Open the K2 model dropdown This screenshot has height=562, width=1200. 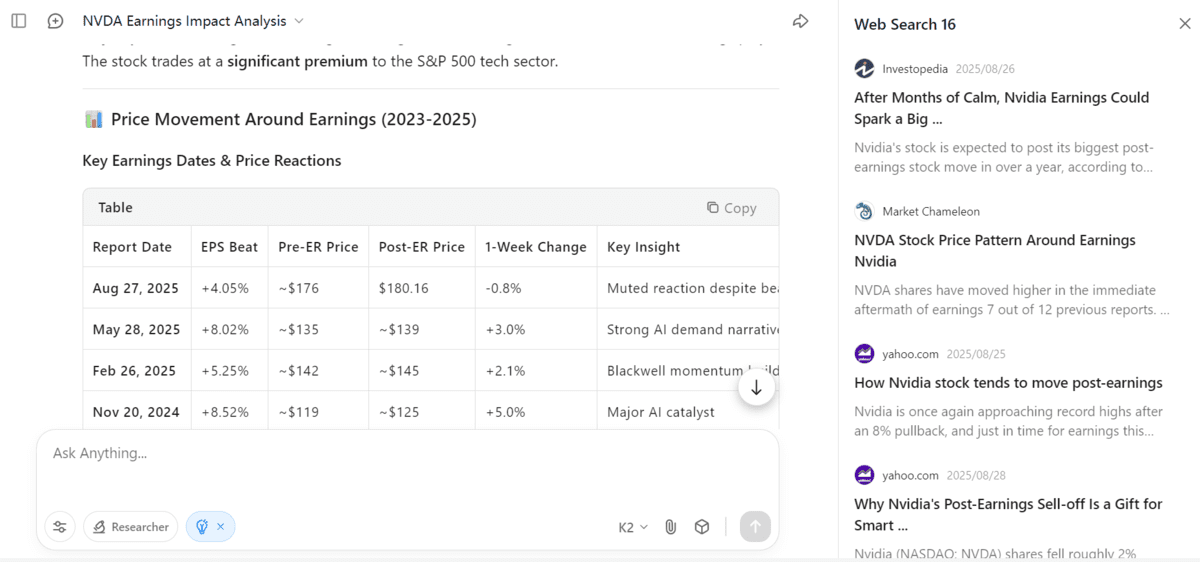pyautogui.click(x=633, y=527)
